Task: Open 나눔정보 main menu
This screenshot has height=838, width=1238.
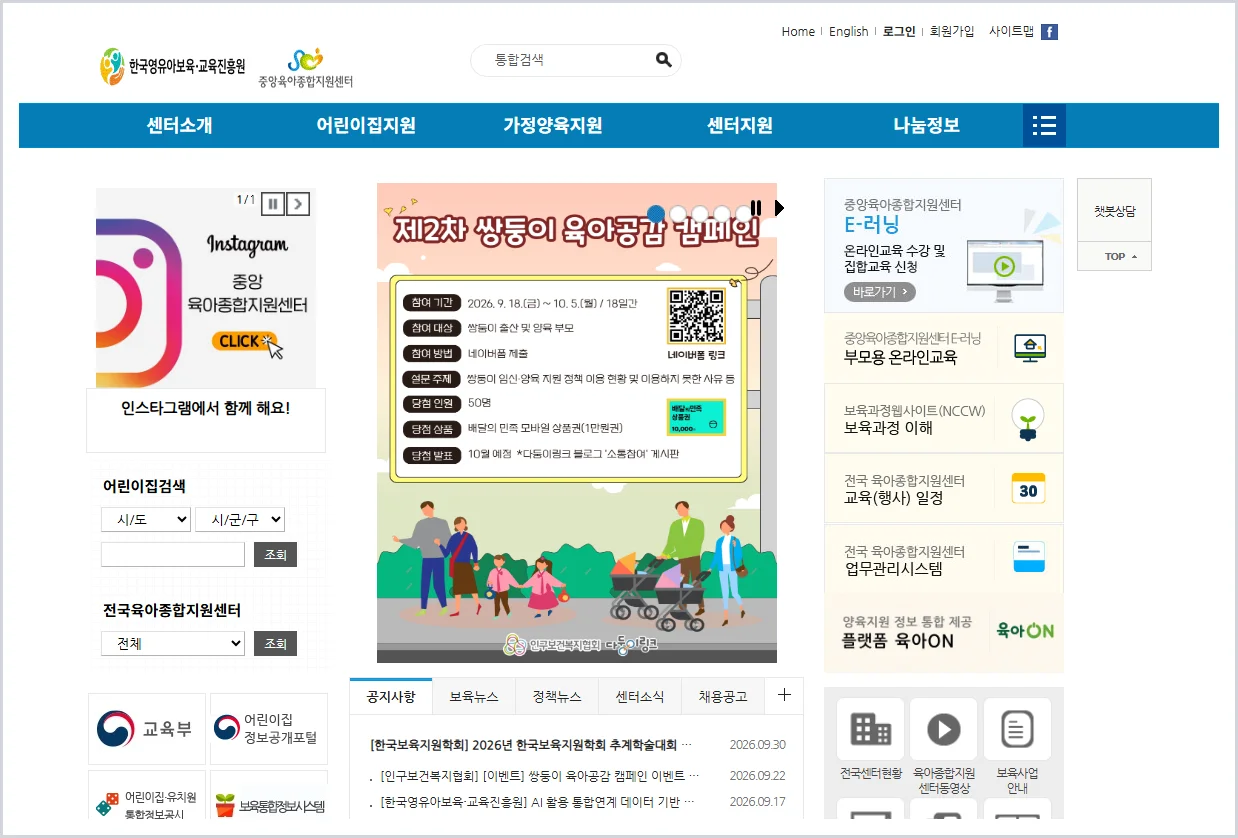Action: (927, 126)
